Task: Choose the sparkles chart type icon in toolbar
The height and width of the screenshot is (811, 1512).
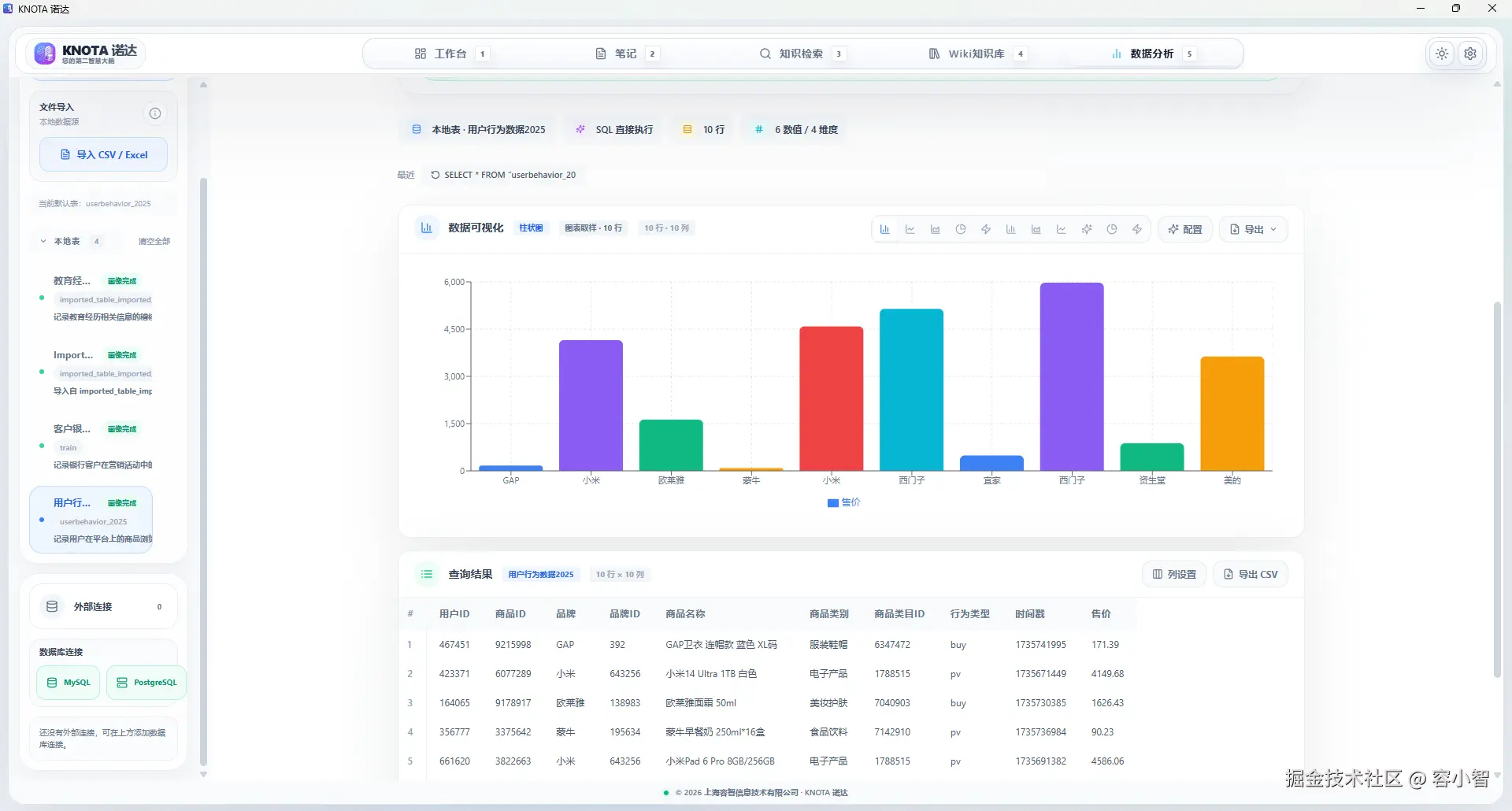Action: point(1087,229)
